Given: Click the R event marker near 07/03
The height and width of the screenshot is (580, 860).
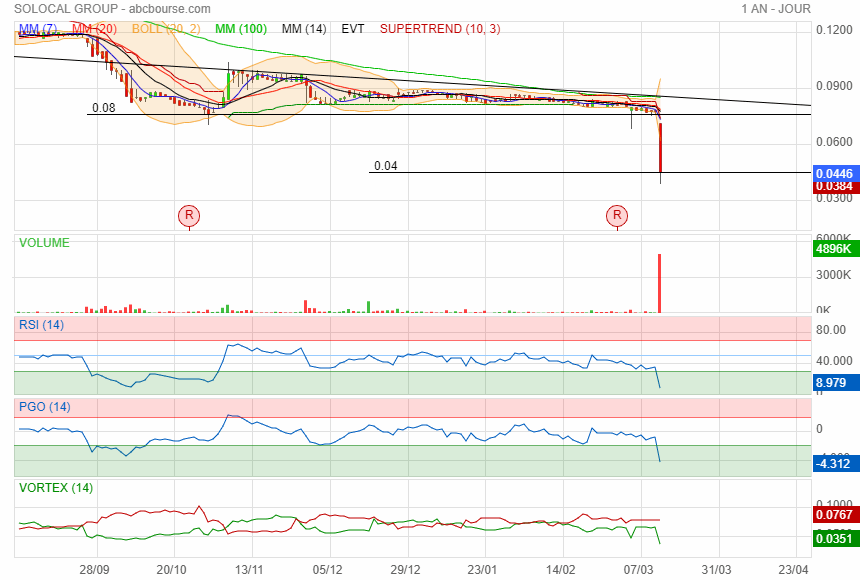Looking at the screenshot, I should click(617, 215).
